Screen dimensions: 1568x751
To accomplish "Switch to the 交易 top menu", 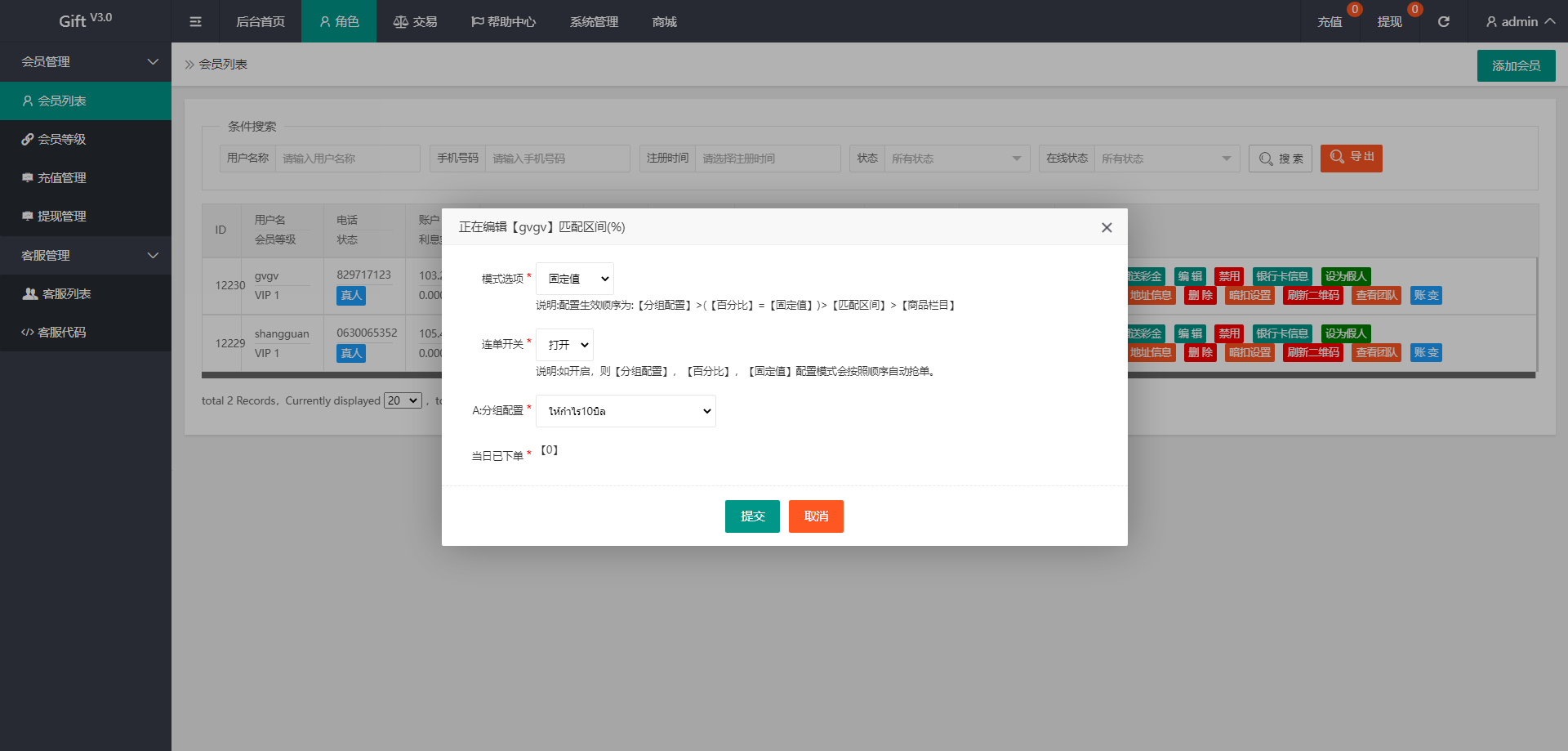I will 416,22.
